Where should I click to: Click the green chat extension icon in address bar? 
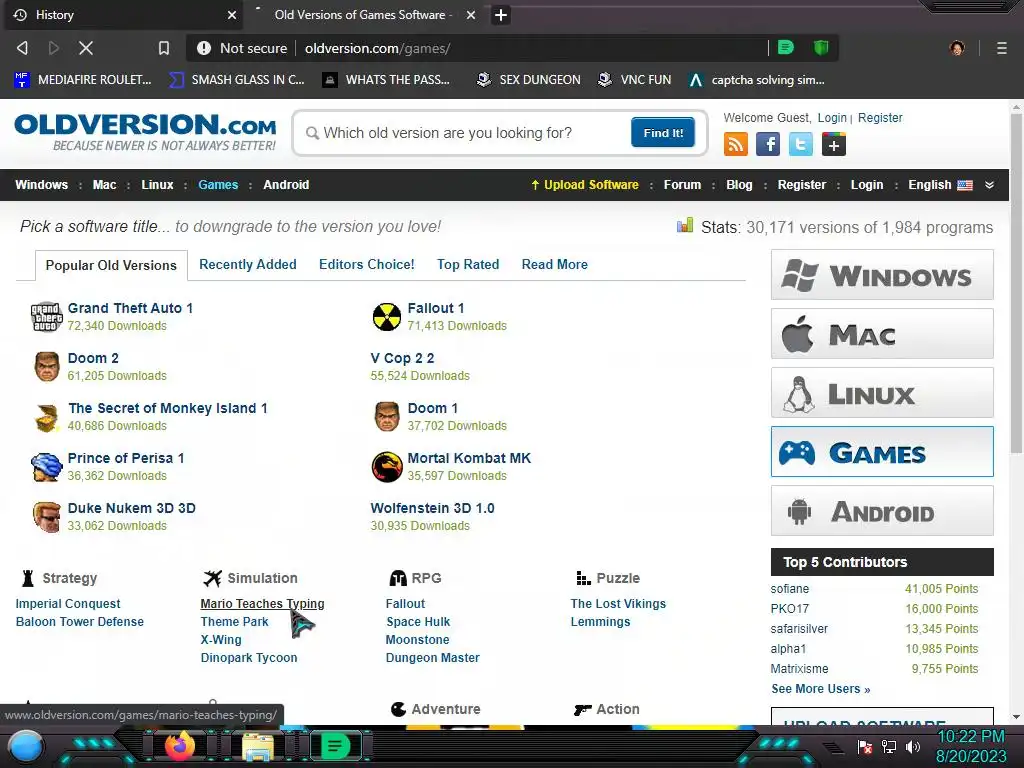(786, 47)
